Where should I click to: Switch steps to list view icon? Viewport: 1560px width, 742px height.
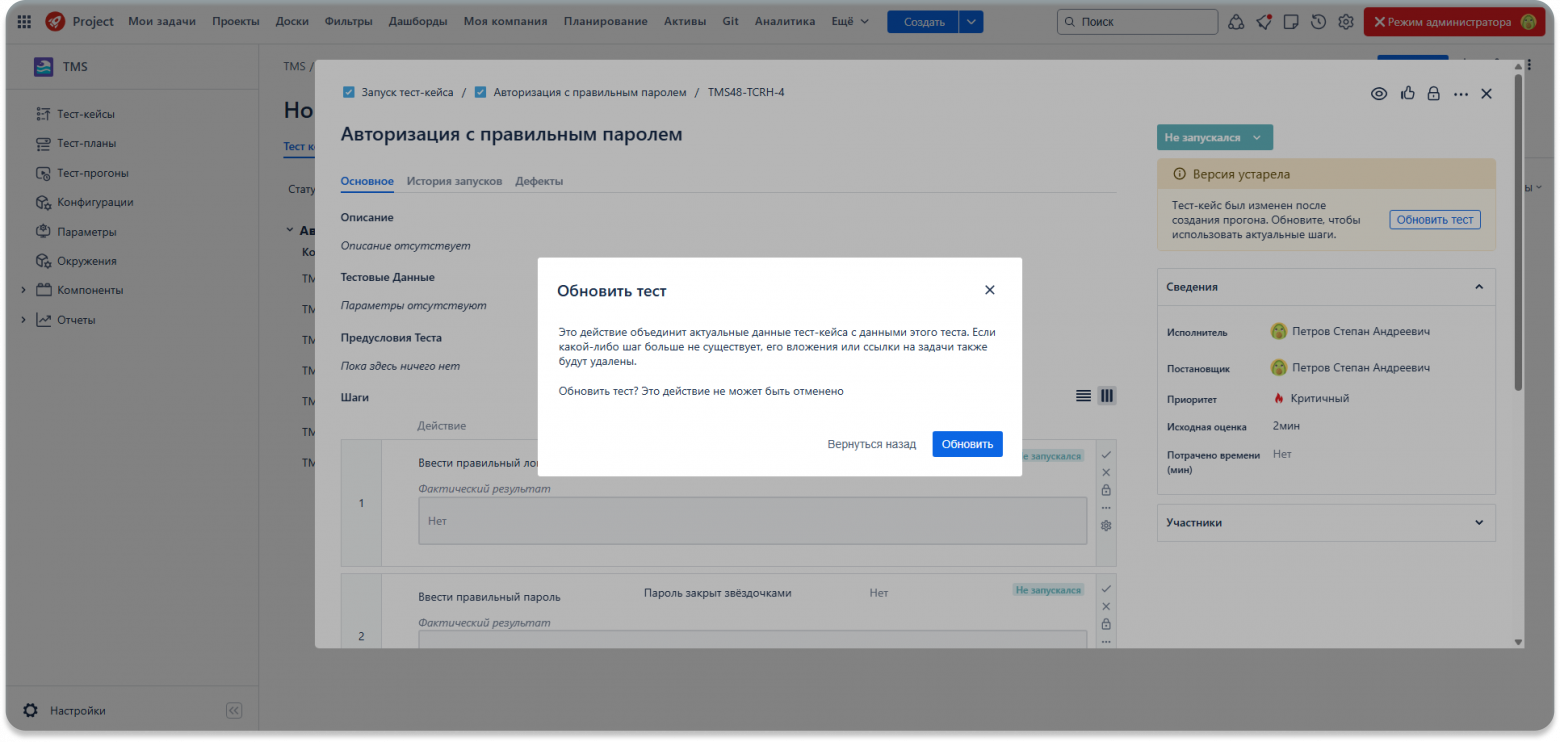1083,396
